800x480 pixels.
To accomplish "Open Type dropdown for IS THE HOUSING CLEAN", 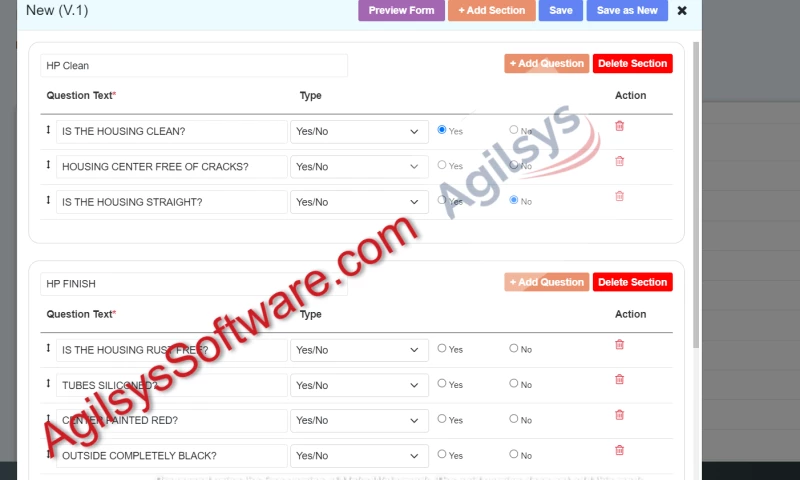I will click(359, 132).
